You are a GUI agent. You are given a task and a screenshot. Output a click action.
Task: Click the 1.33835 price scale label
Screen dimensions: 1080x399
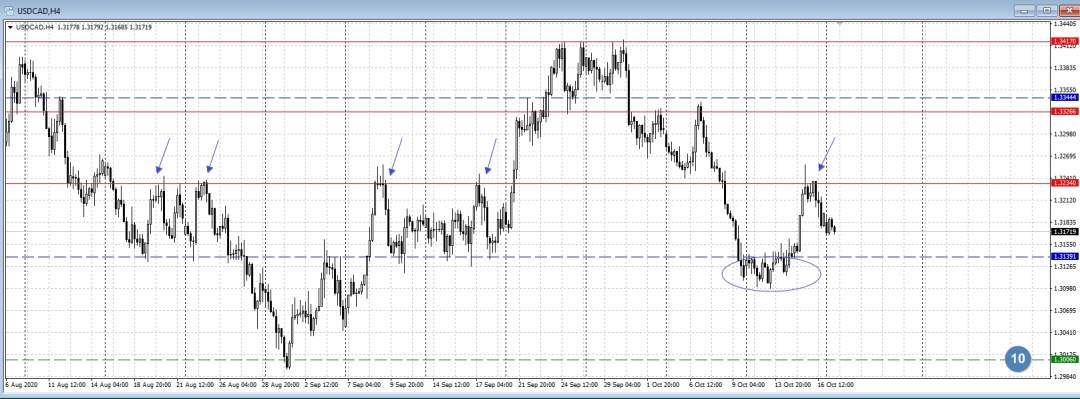1064,68
